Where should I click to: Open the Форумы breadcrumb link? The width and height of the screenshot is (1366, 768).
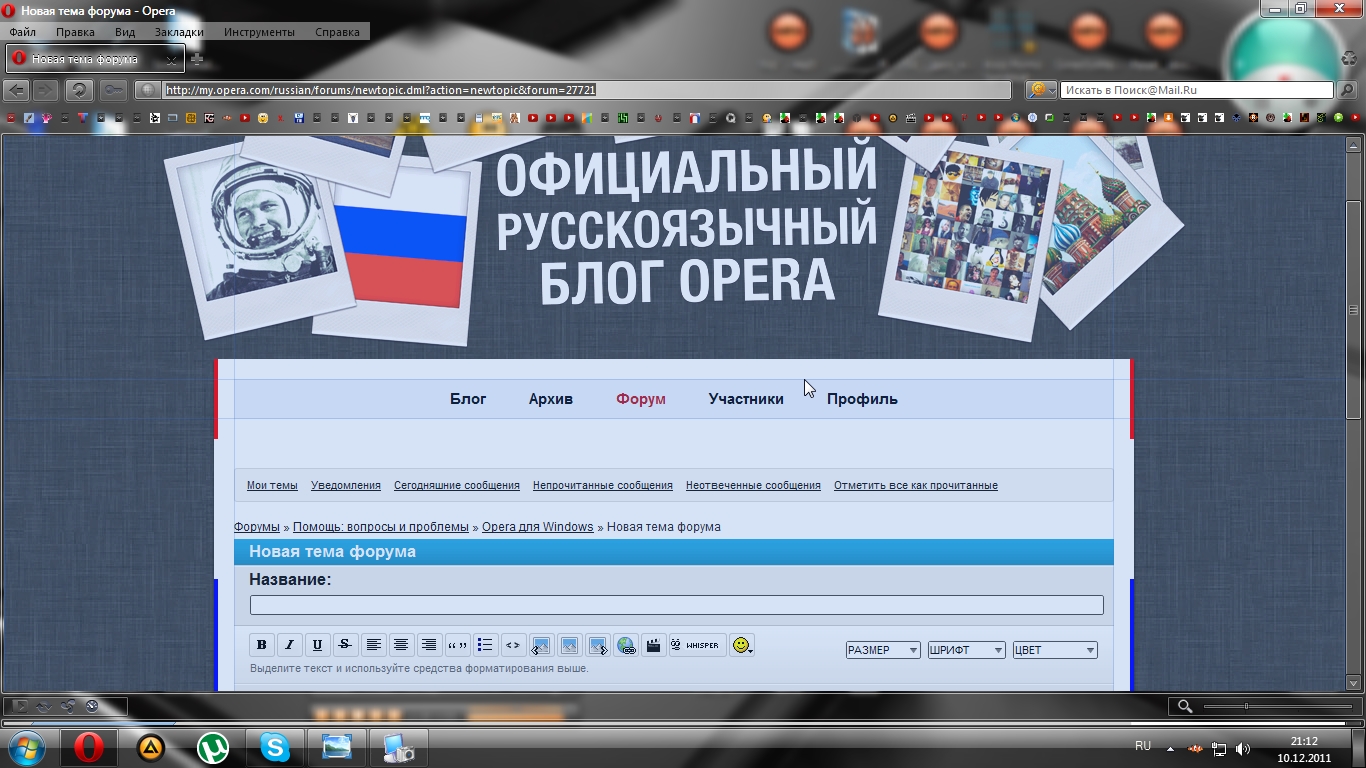[257, 527]
